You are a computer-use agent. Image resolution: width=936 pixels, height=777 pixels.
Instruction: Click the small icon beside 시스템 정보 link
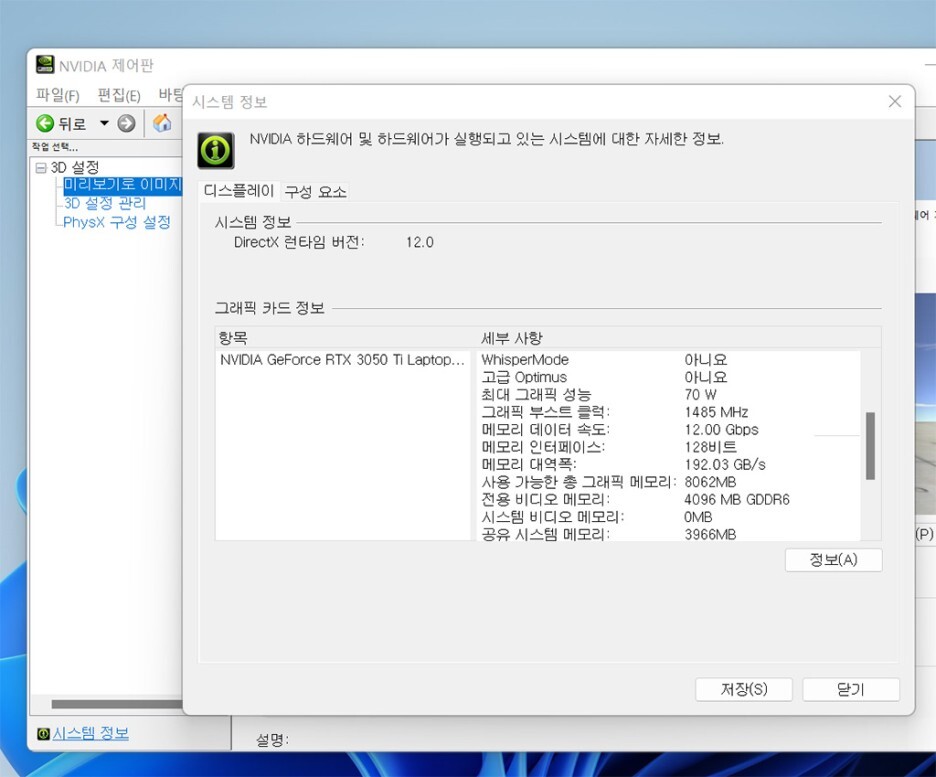43,733
